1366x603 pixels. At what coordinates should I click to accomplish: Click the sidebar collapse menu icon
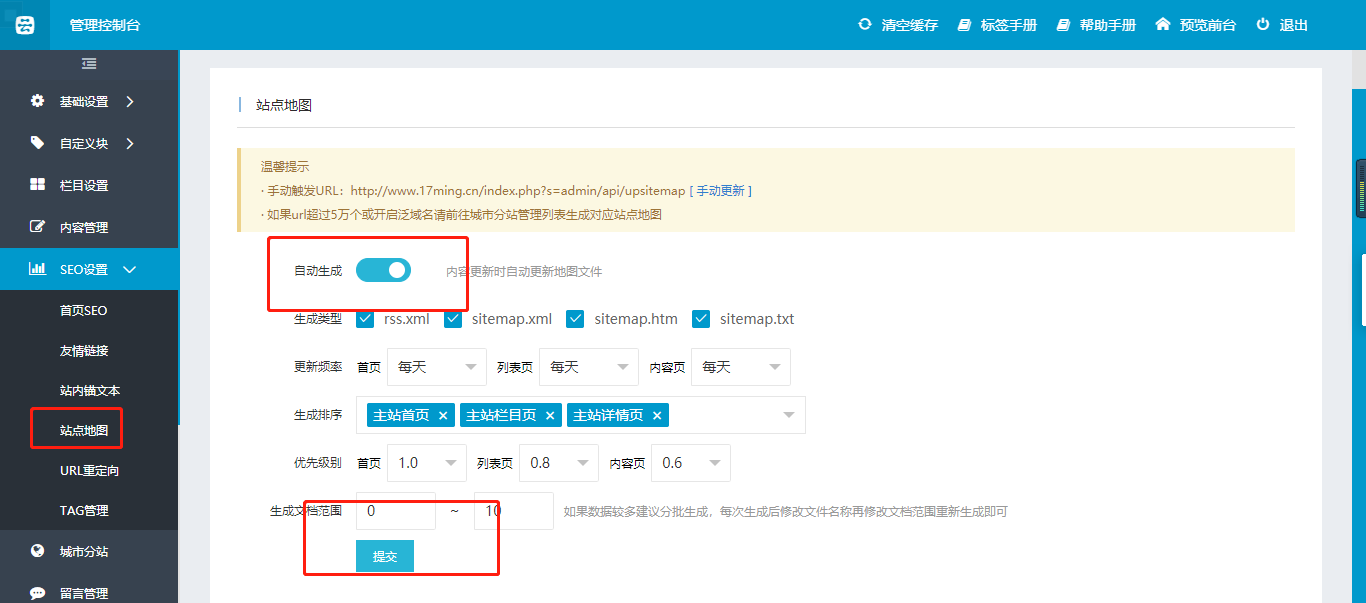(89, 64)
